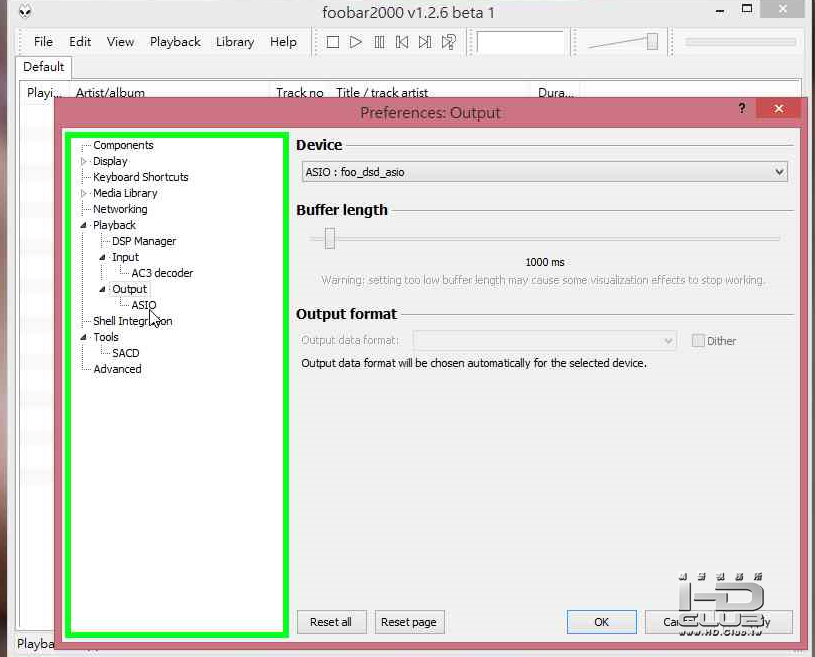Image resolution: width=815 pixels, height=657 pixels.
Task: Select the Networking preferences page
Action: [120, 209]
